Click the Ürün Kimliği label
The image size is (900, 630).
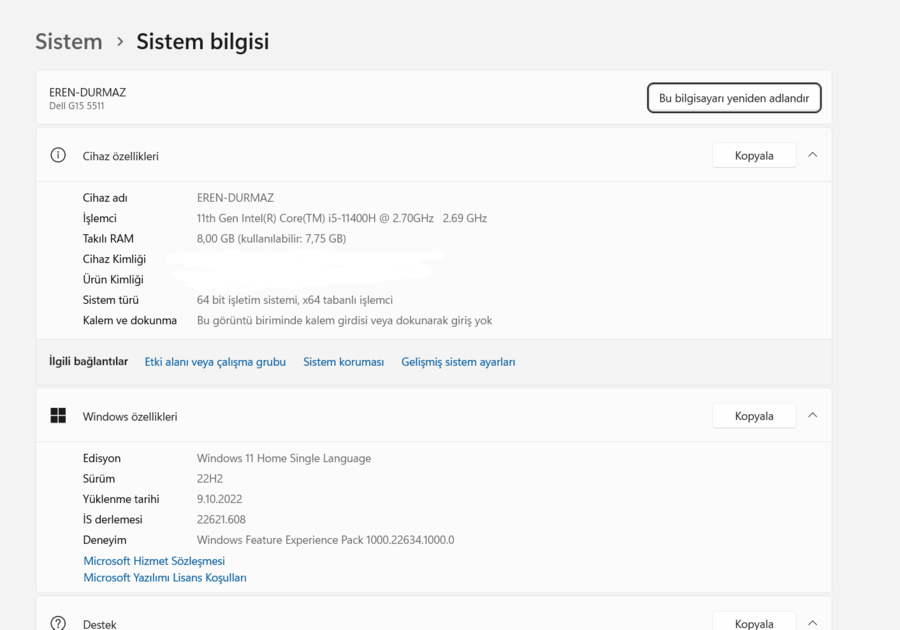pos(113,280)
